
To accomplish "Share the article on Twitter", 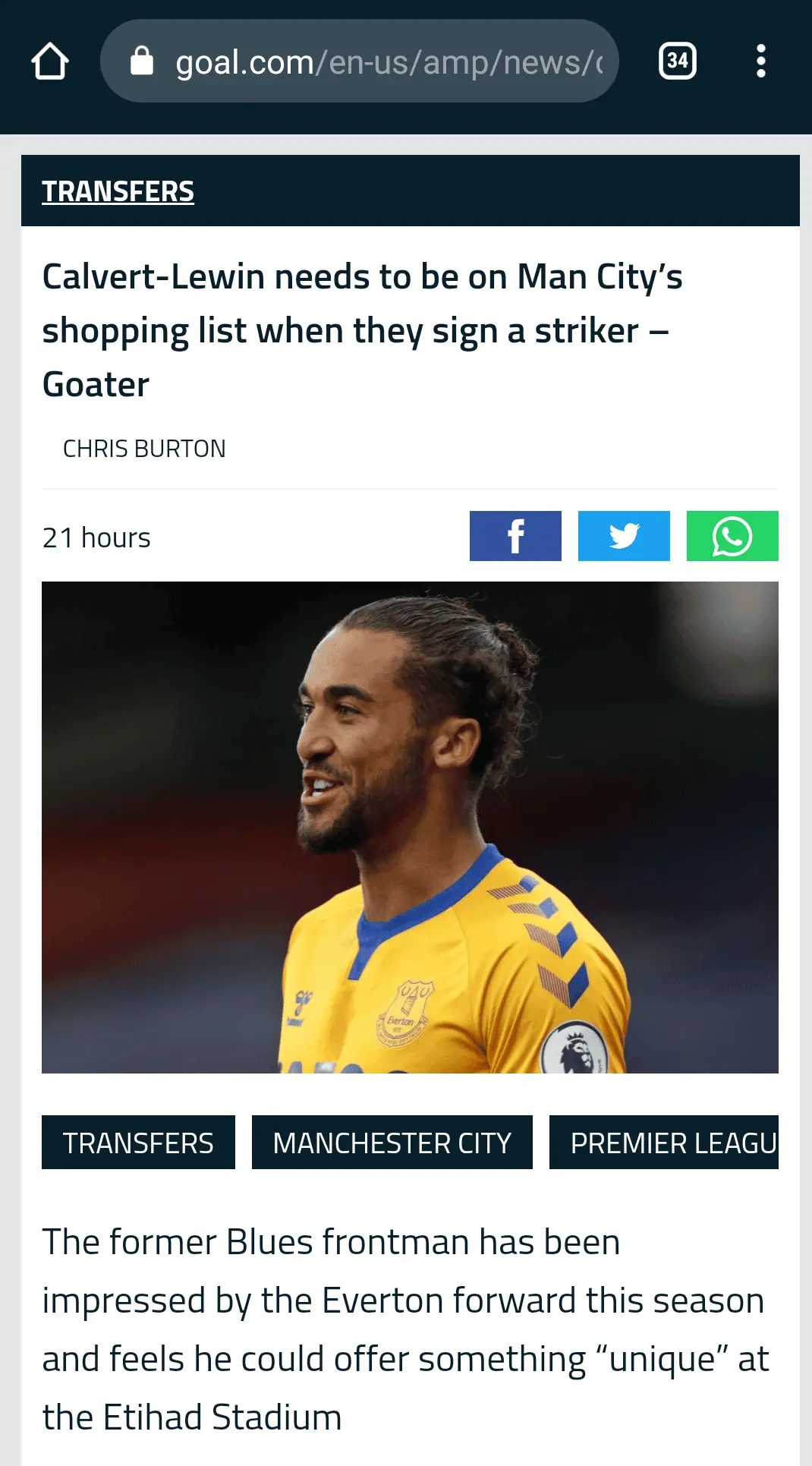I will [x=624, y=536].
